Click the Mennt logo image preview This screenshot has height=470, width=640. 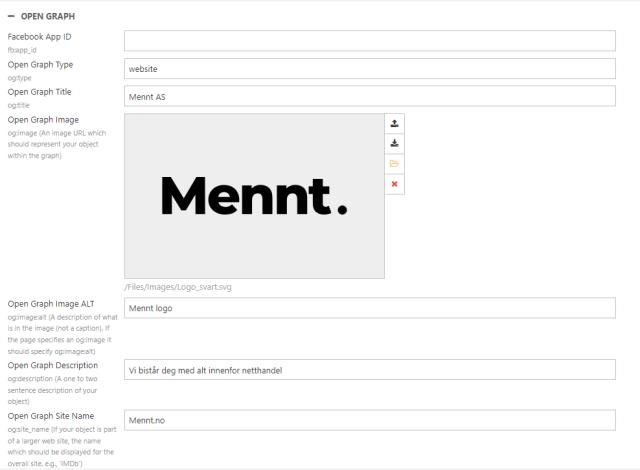(x=254, y=195)
